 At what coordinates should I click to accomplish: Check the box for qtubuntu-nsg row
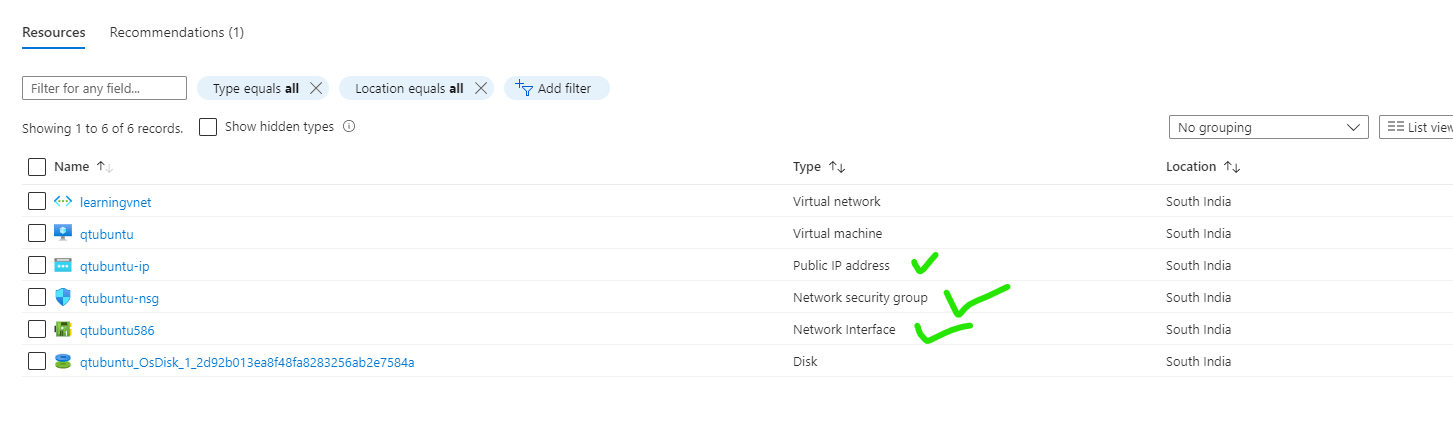(x=37, y=298)
